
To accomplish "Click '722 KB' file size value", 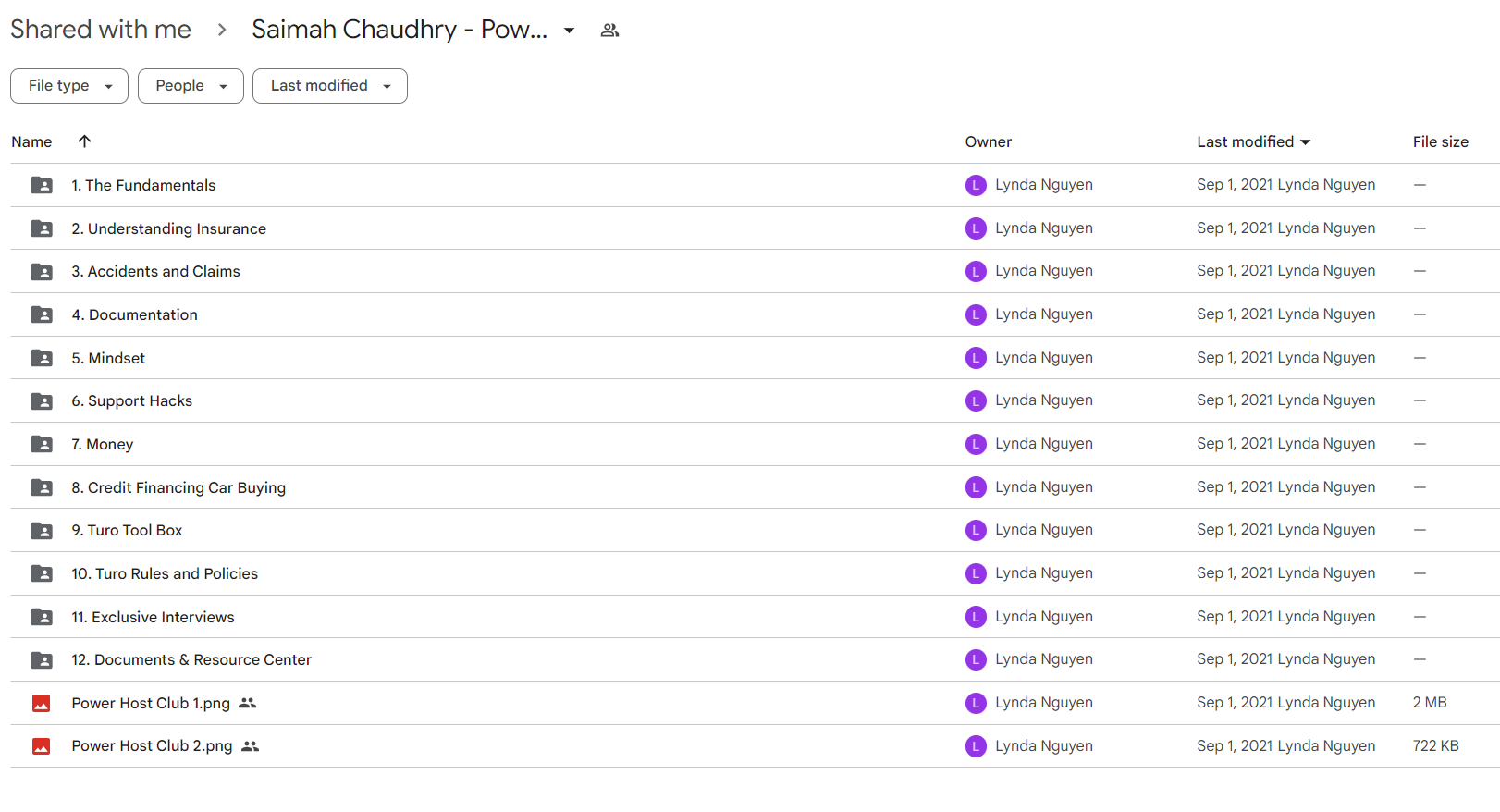I will [x=1435, y=746].
